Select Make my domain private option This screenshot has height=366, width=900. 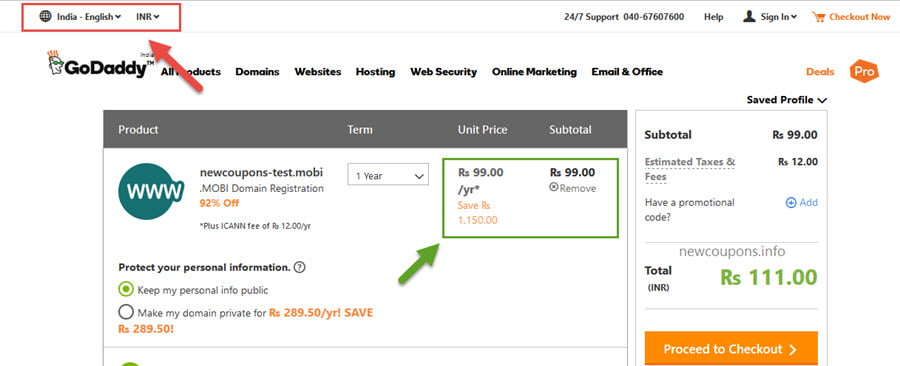pyautogui.click(x=126, y=313)
